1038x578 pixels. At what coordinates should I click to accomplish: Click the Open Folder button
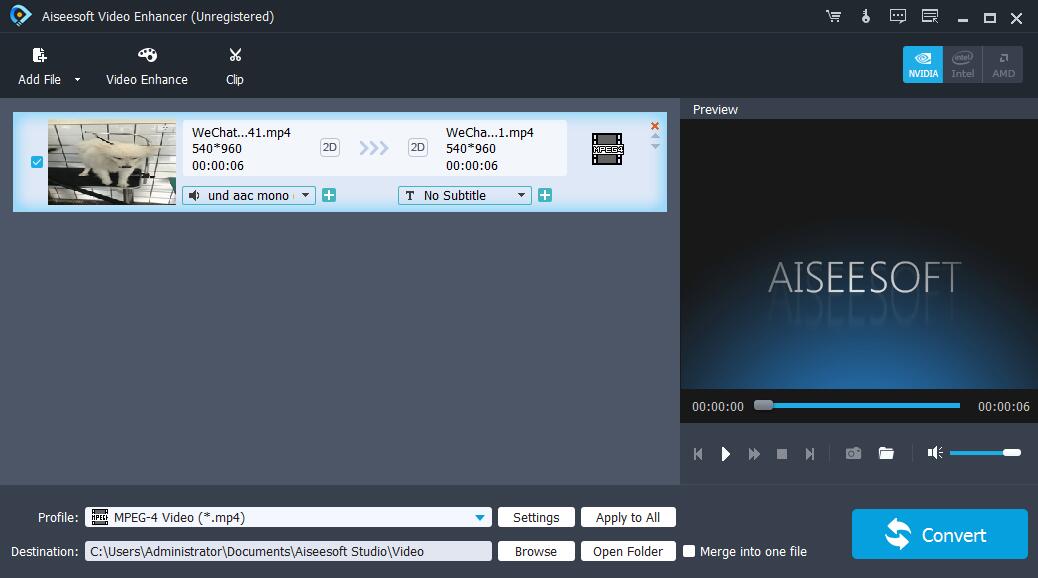click(x=628, y=551)
